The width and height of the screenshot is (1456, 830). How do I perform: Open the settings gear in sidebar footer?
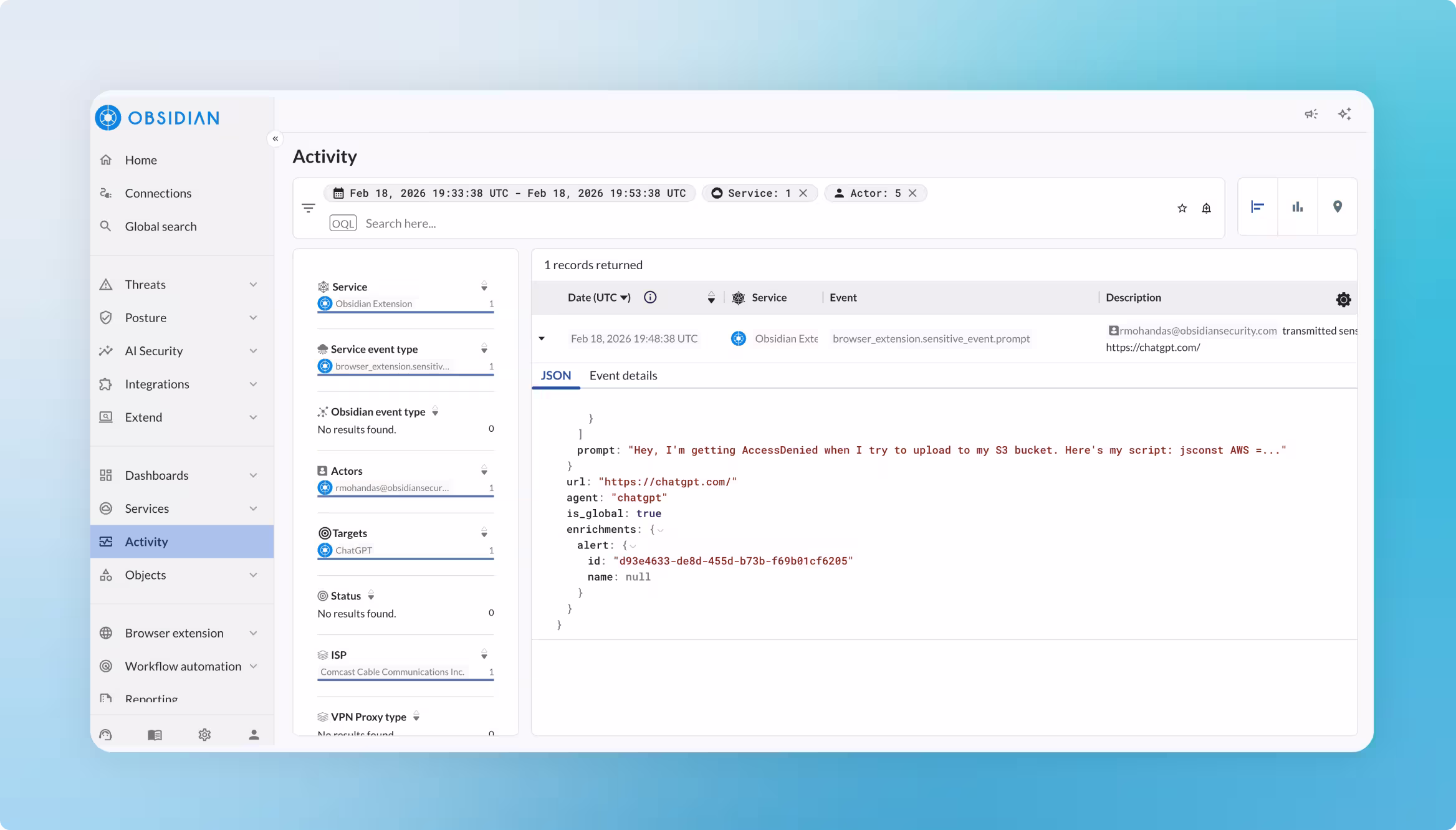click(204, 735)
